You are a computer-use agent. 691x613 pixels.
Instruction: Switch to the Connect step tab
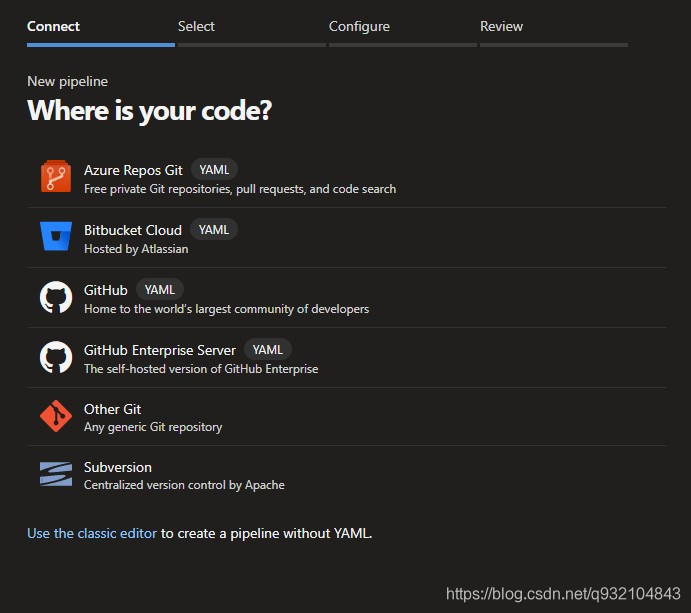[100, 32]
